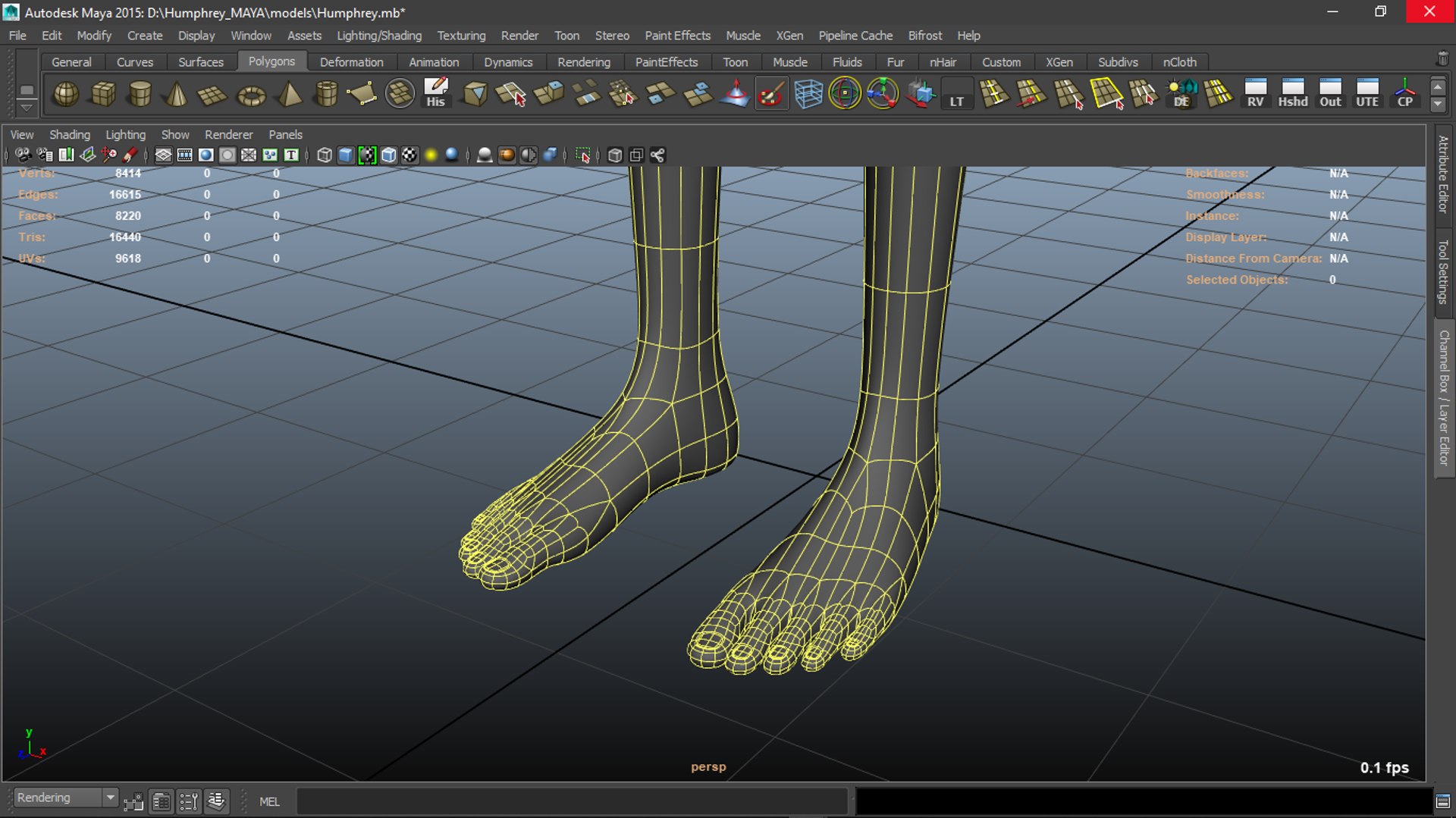This screenshot has height=818, width=1456.
Task: Click the DE shelf button
Action: tap(1181, 94)
